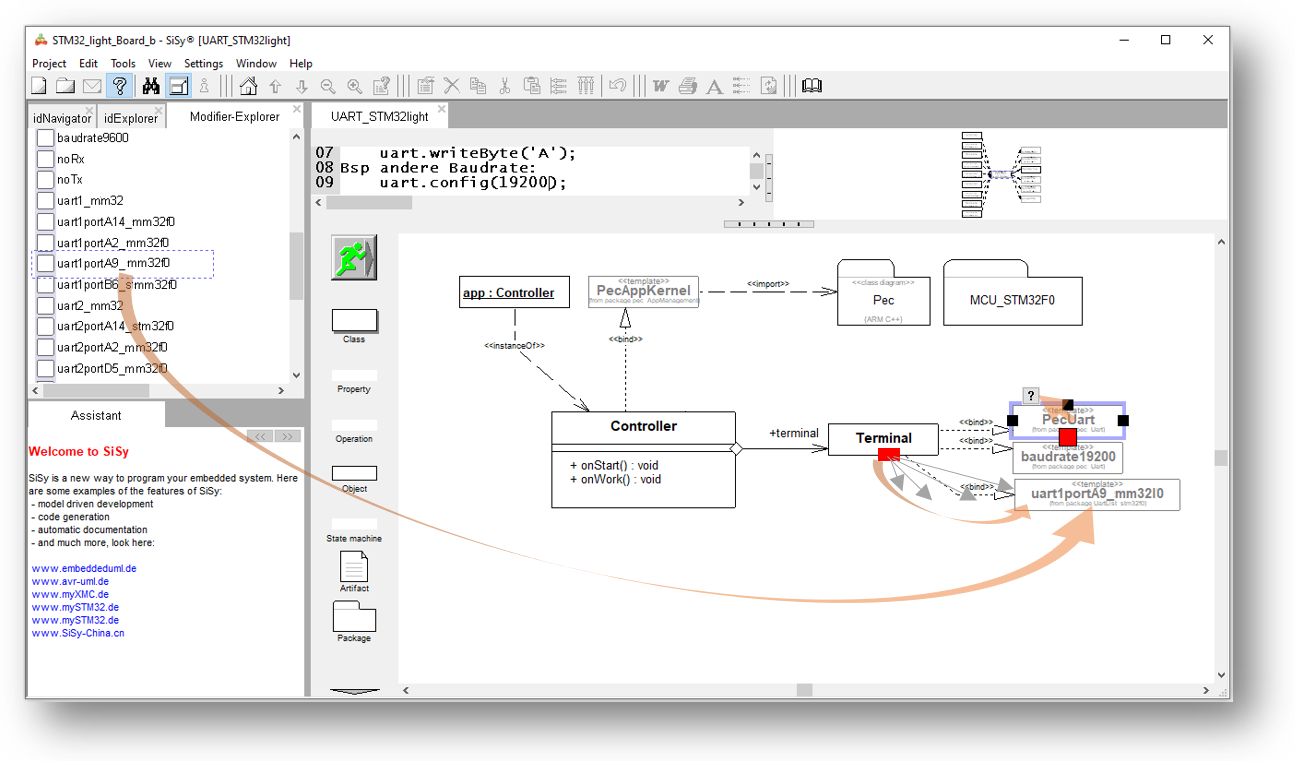The height and width of the screenshot is (761, 1295).
Task: Click the zoom in magnifier icon
Action: tap(354, 86)
